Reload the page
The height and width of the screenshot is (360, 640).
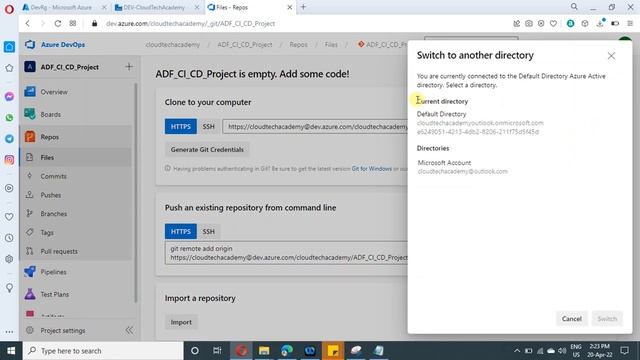[58, 24]
